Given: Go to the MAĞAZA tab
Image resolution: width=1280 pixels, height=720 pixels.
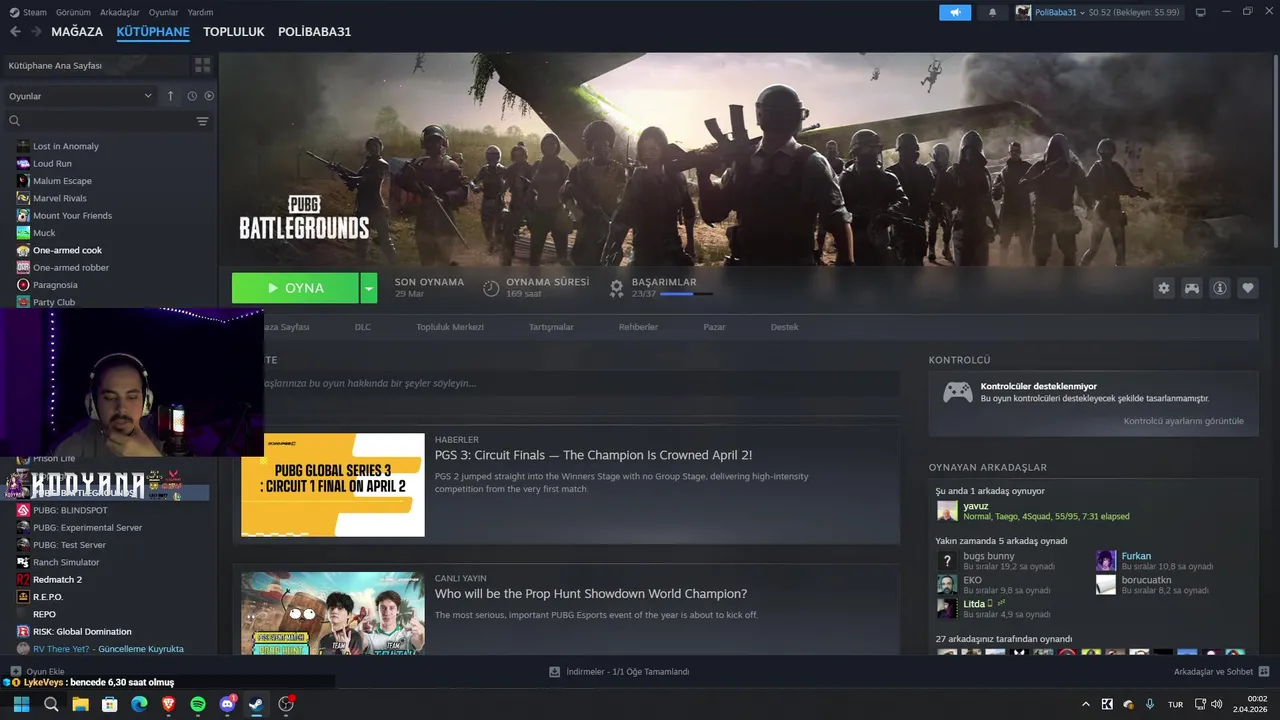Looking at the screenshot, I should 77,32.
